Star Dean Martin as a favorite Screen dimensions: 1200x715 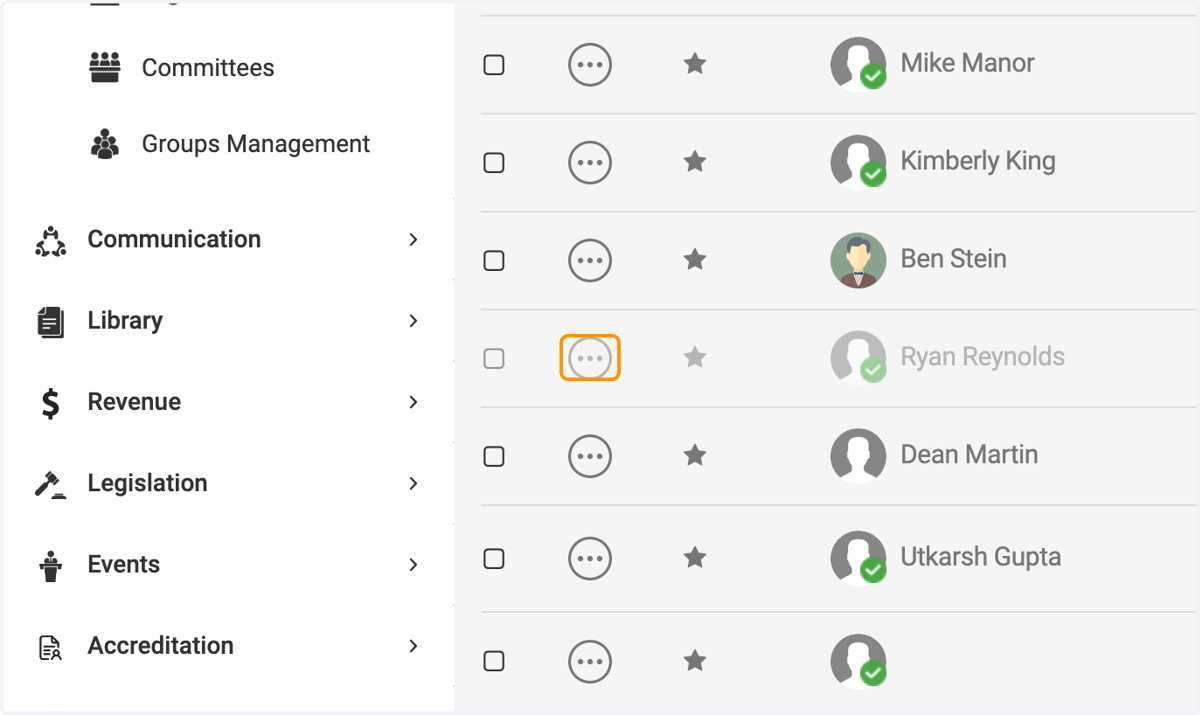695,455
